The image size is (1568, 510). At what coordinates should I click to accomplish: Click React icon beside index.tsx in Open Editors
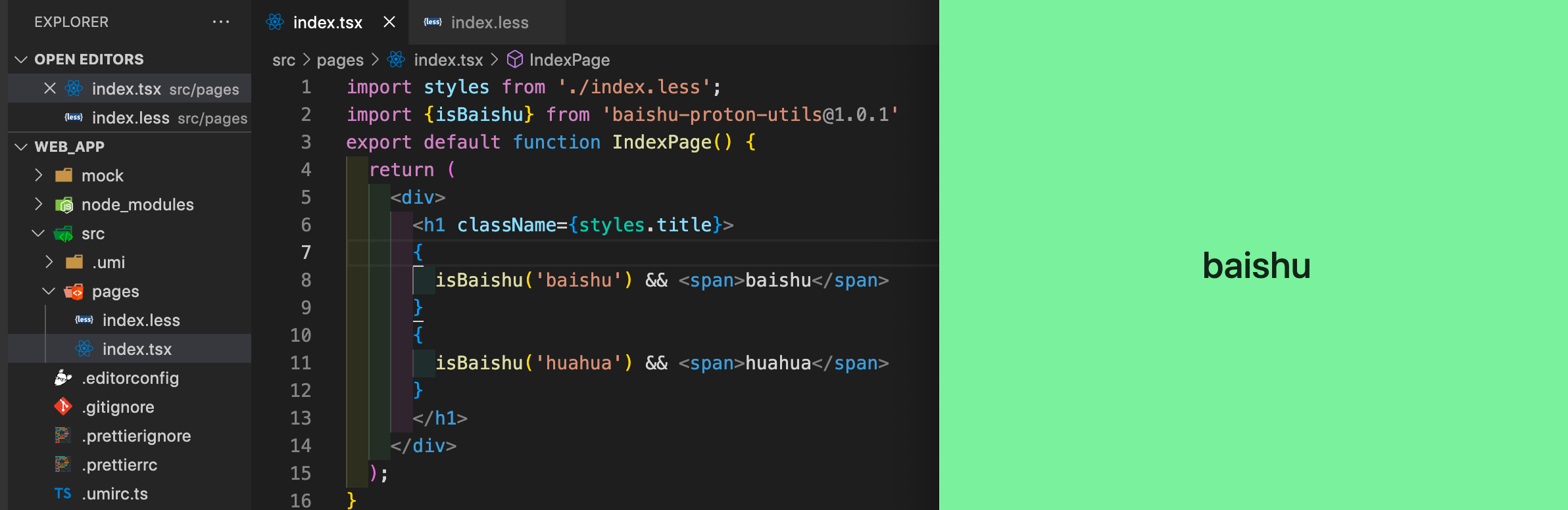(74, 88)
